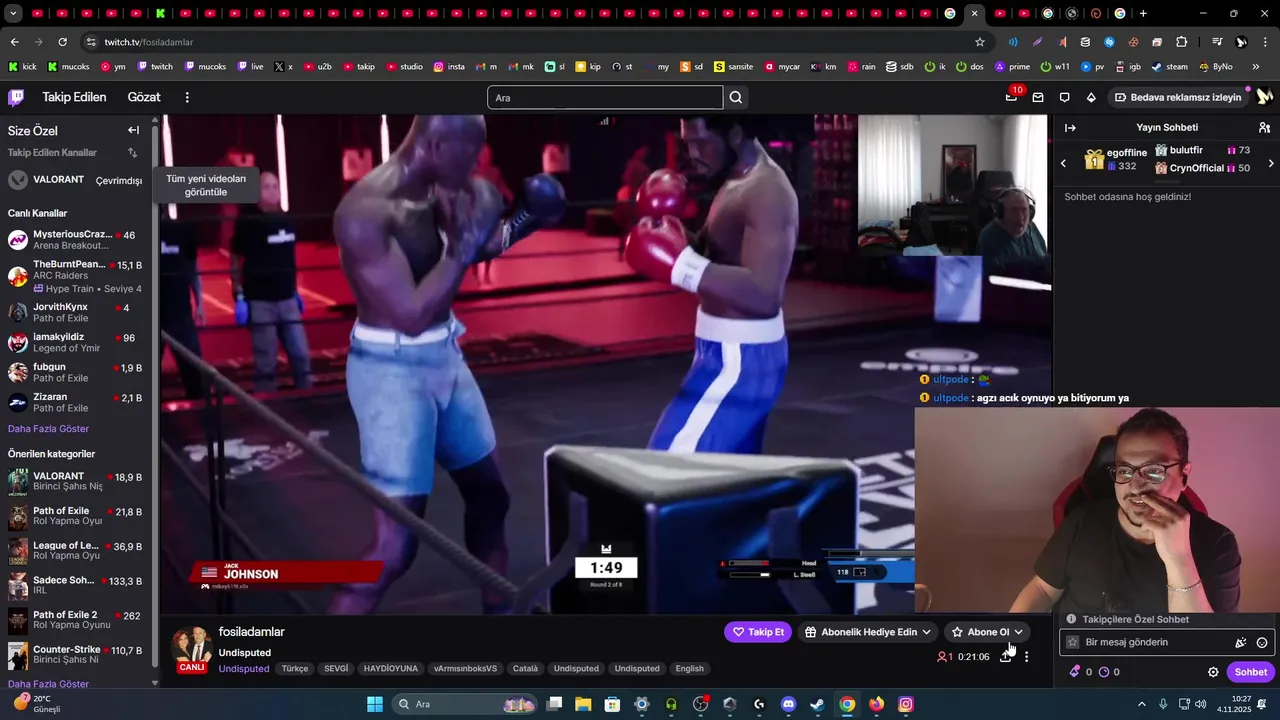Image resolution: width=1280 pixels, height=720 pixels.
Task: Select TheBurntPeanut ARC Raiders channel
Action: point(76,276)
